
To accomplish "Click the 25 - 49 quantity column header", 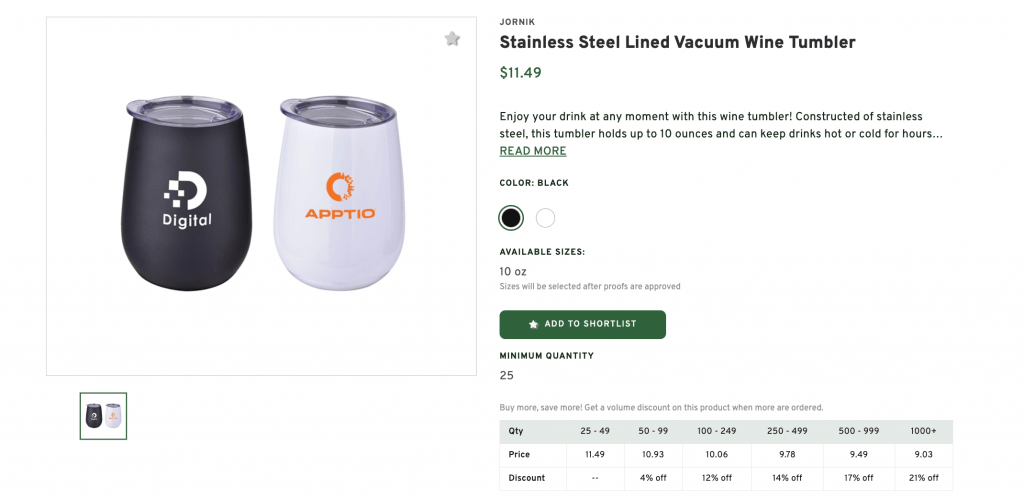I will (x=595, y=431).
